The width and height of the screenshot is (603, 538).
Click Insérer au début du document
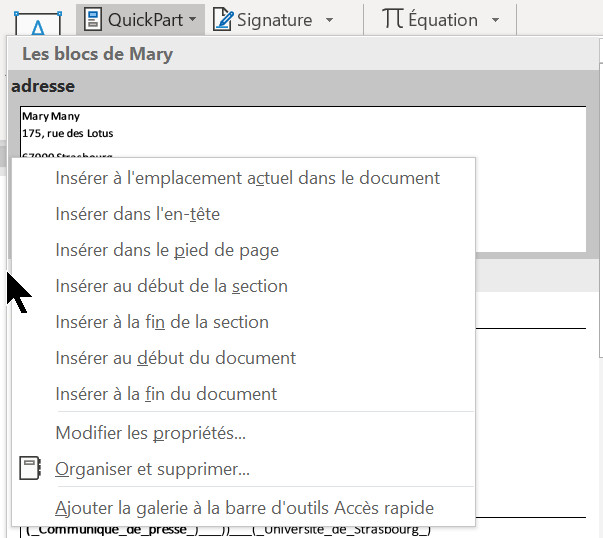175,358
